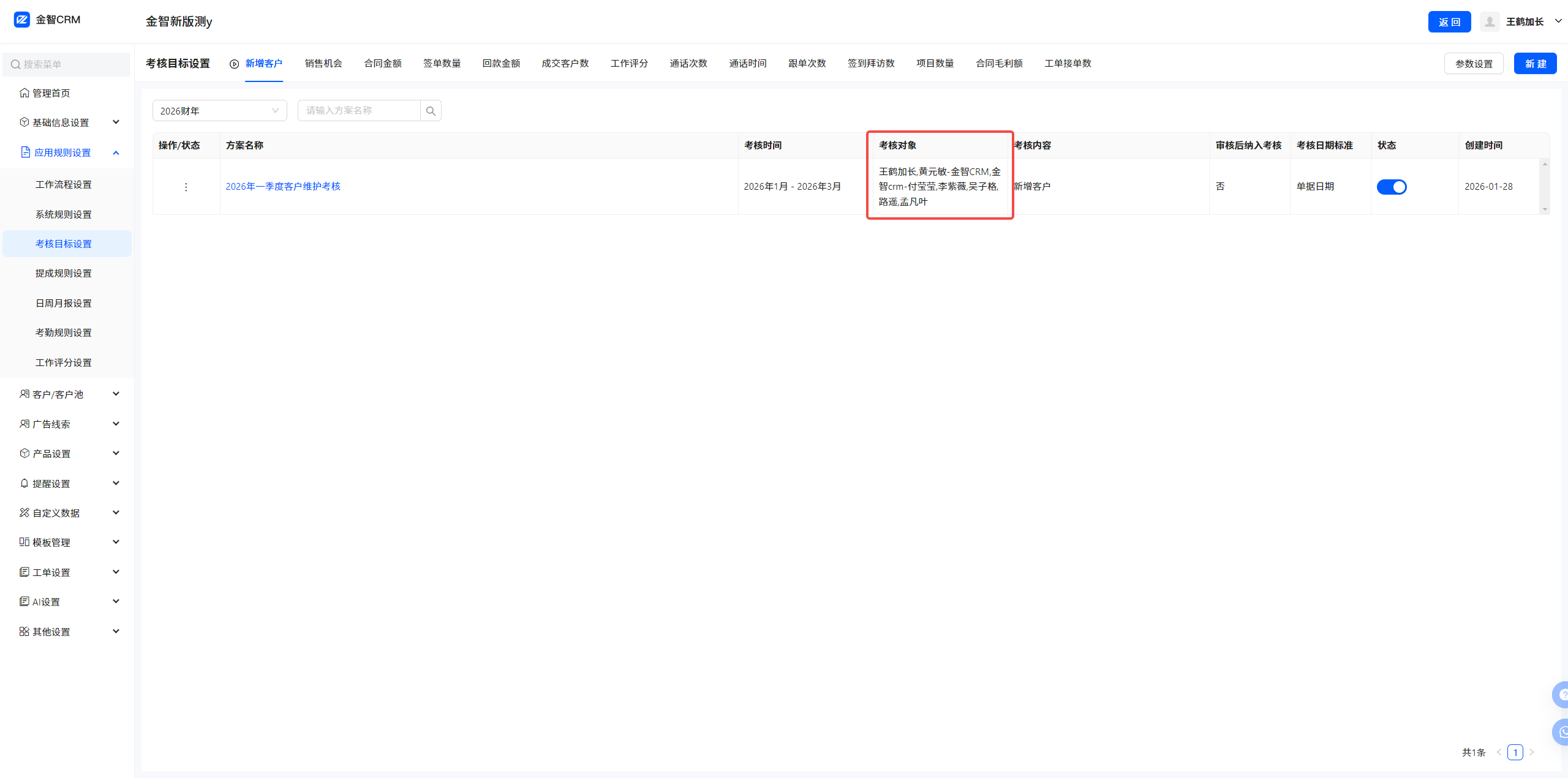Open the three-dot row action menu

186,187
